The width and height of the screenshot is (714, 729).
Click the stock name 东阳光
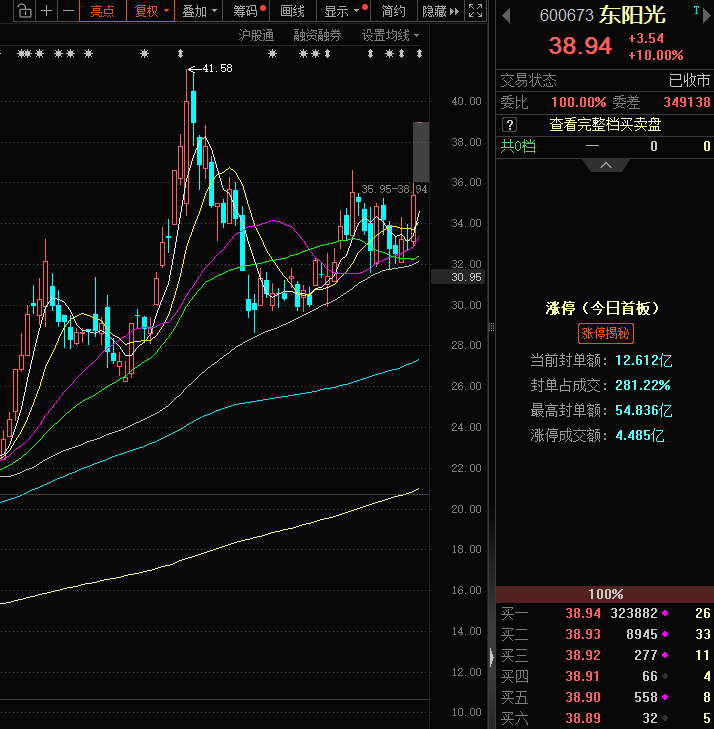pos(632,16)
